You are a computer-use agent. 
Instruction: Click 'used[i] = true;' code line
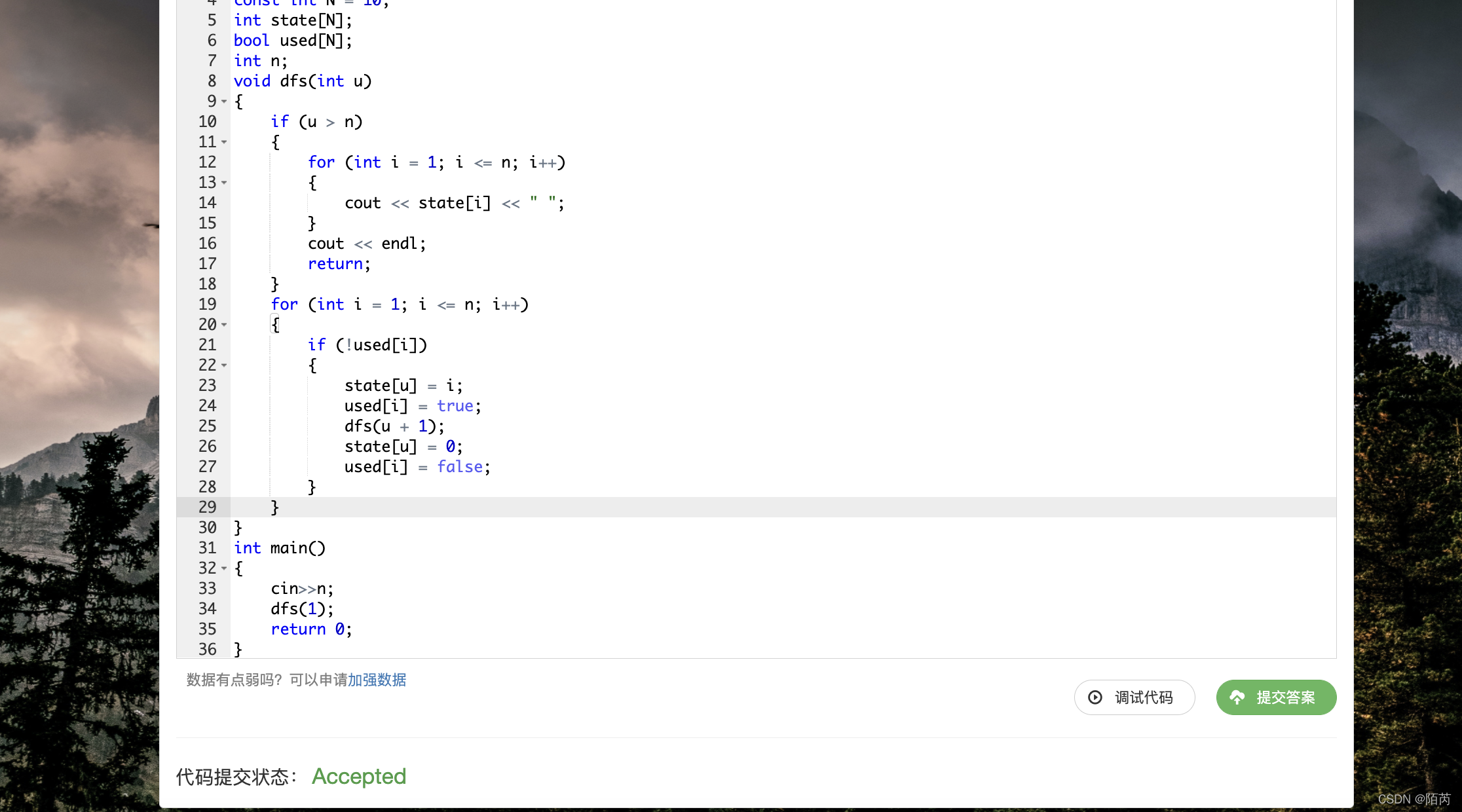coord(413,406)
